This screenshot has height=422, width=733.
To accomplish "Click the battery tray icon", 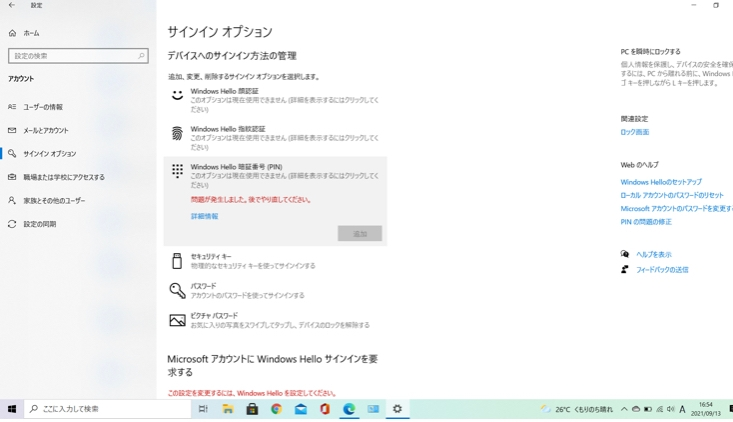I will coord(647,409).
